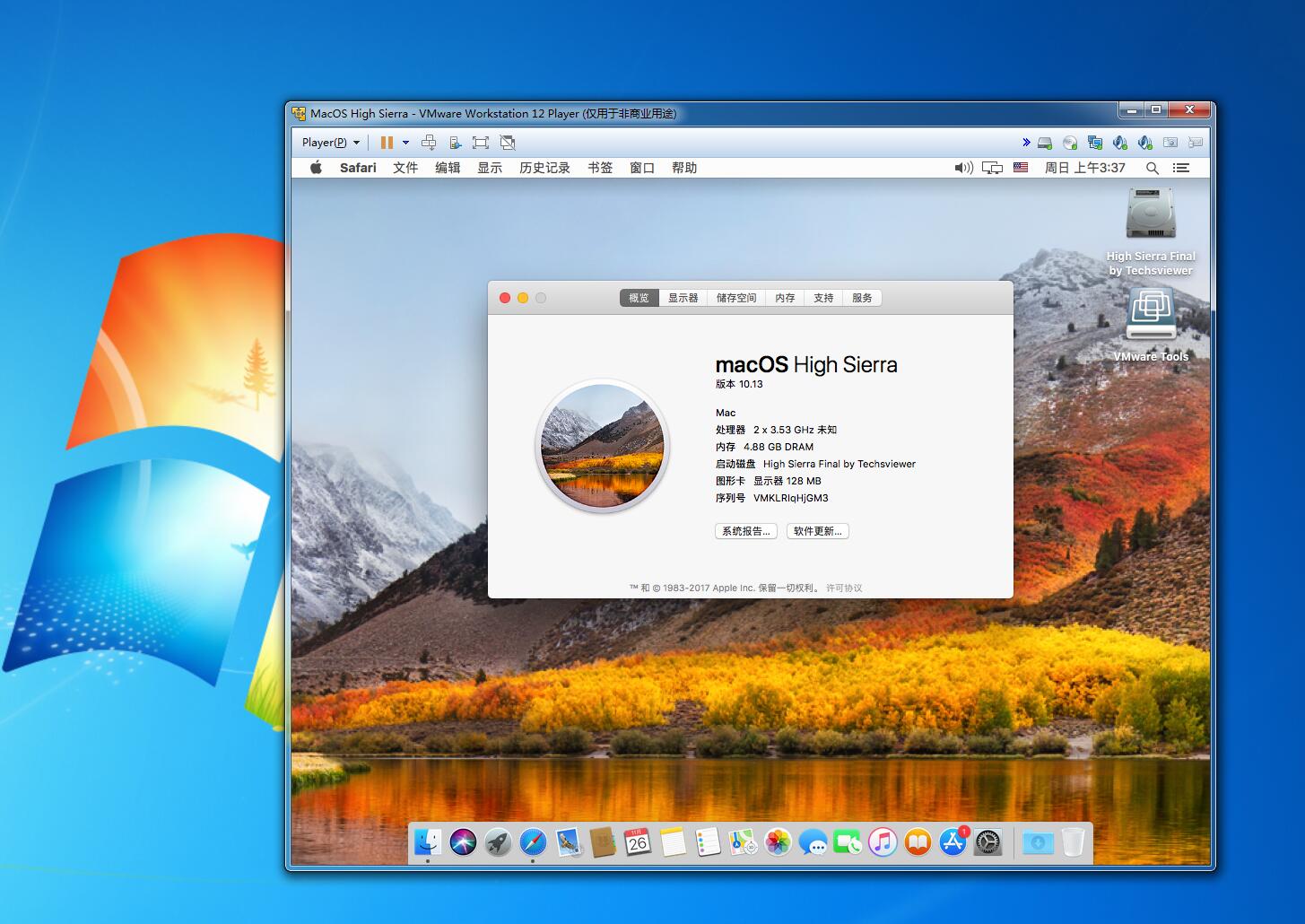Open the 窗口 menu

(642, 168)
